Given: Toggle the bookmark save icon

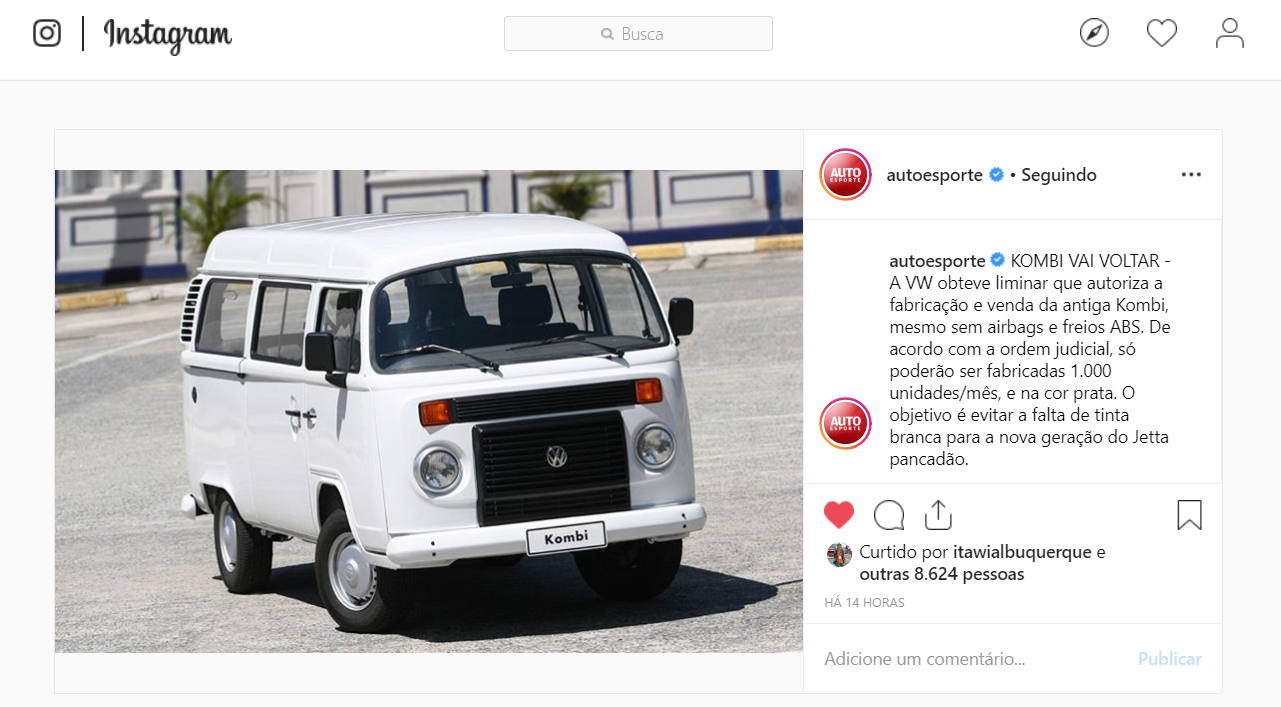Looking at the screenshot, I should (1189, 515).
